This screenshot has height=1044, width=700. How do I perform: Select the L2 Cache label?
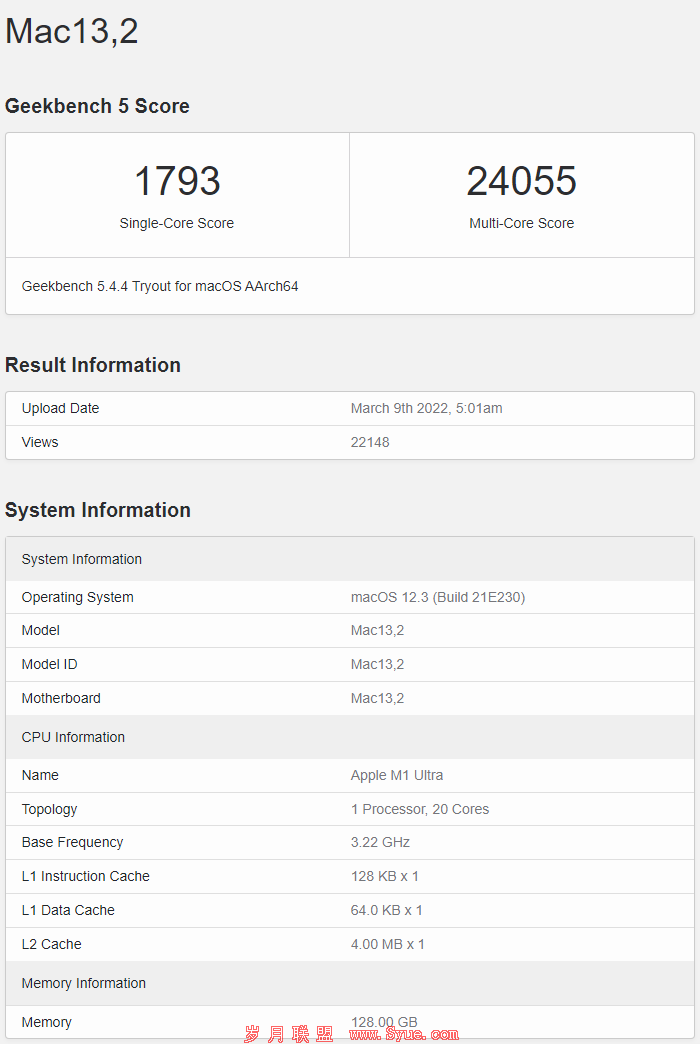(51, 944)
